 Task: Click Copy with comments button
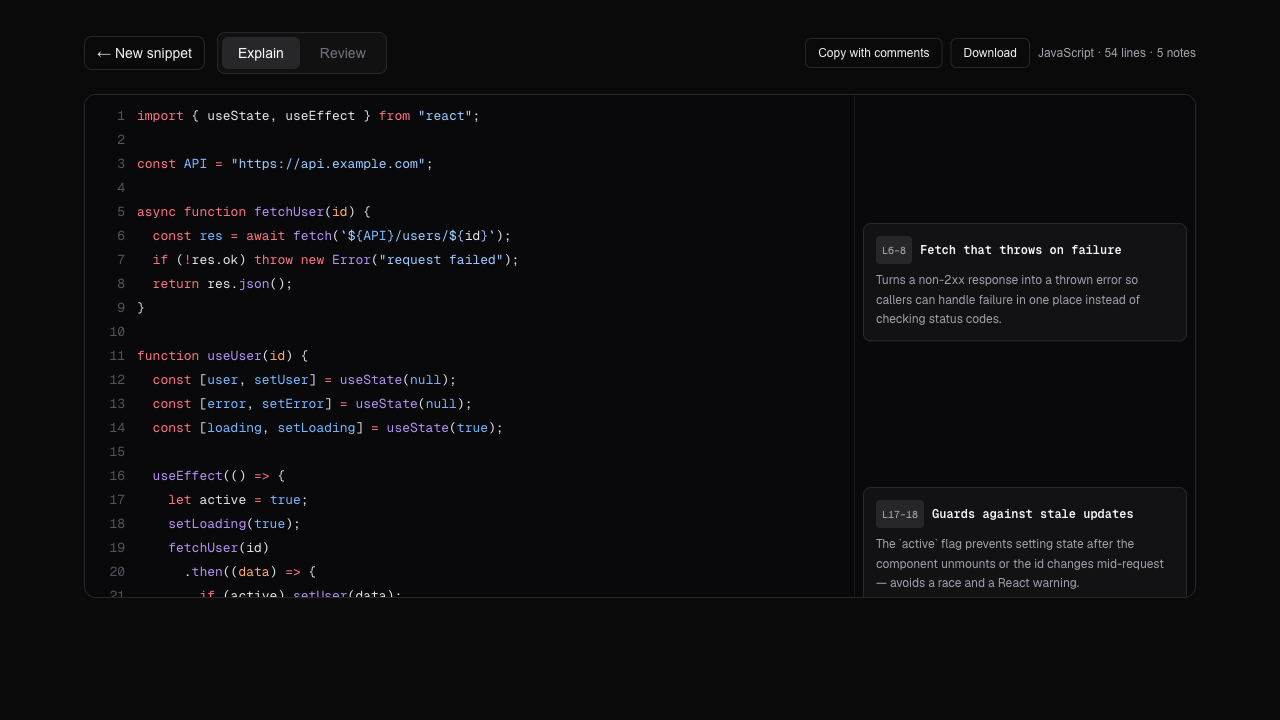(x=874, y=53)
